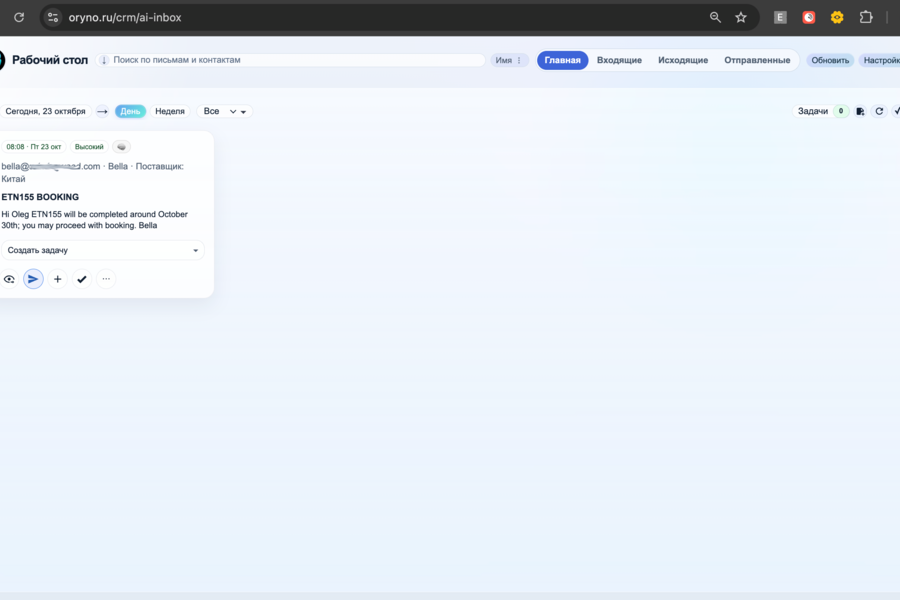Click the 'Обновить' button
Viewport: 900px width, 600px height.
830,60
